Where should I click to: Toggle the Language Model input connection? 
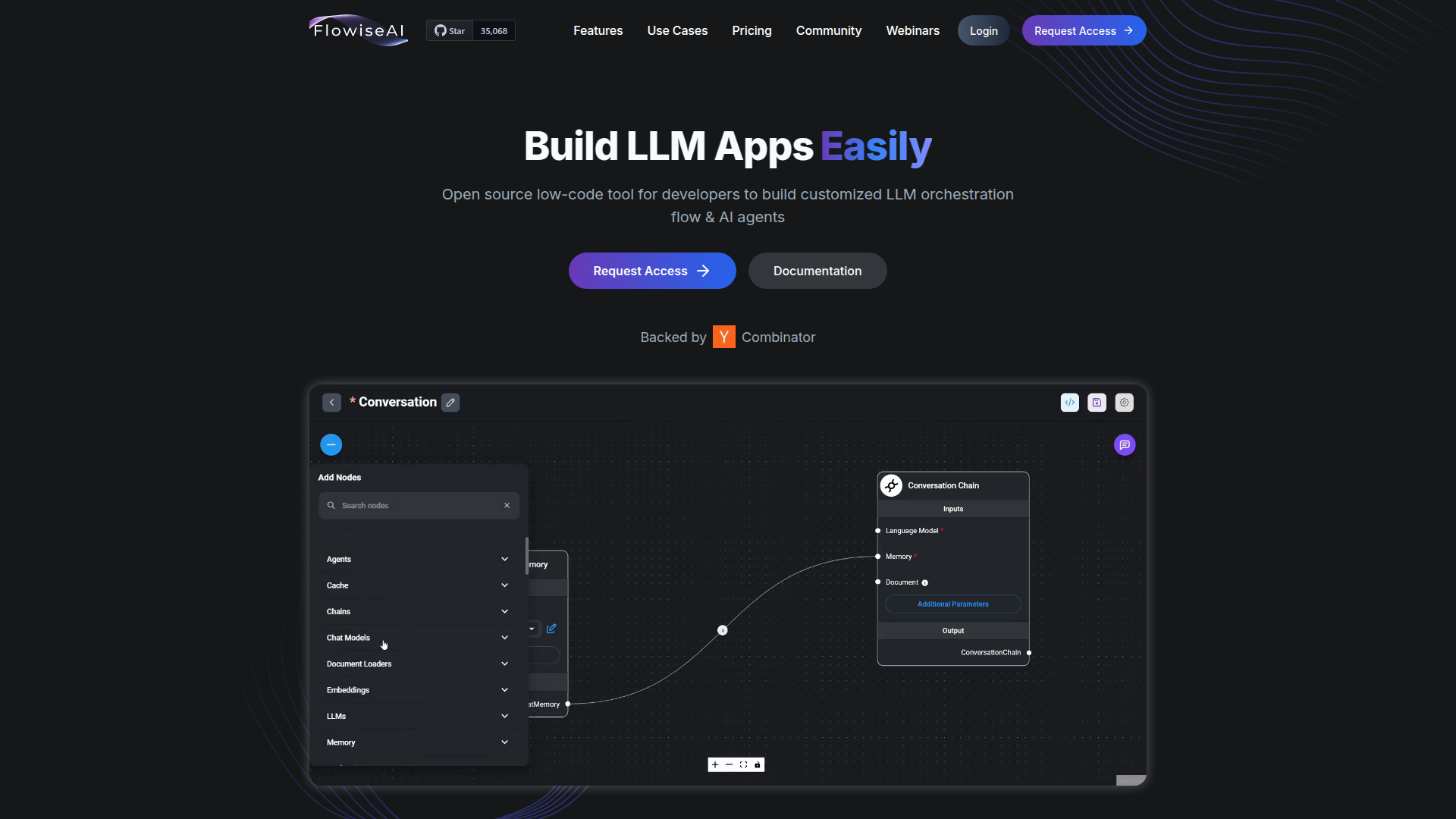(x=878, y=530)
